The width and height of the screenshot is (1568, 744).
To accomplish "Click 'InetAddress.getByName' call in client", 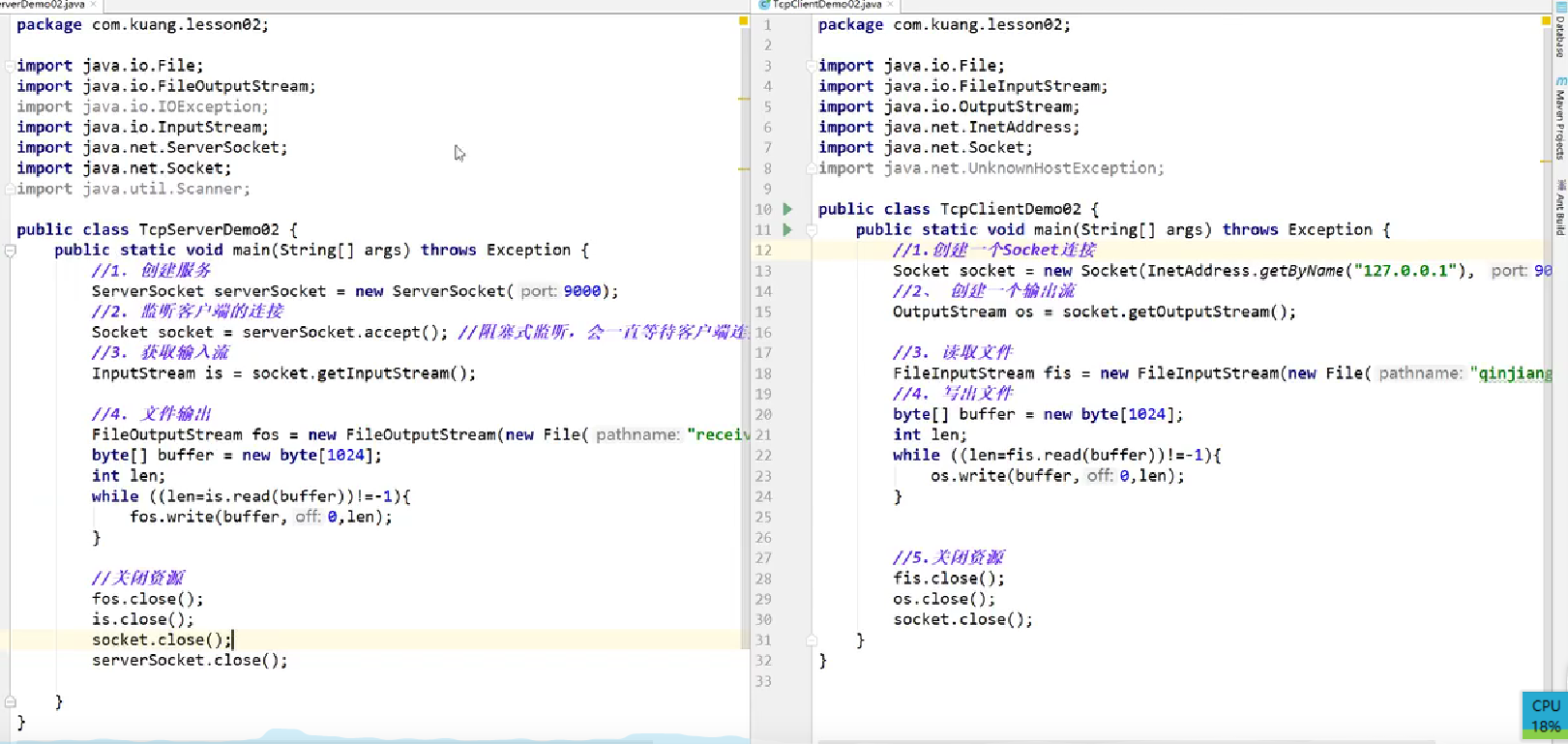I will pos(1245,271).
